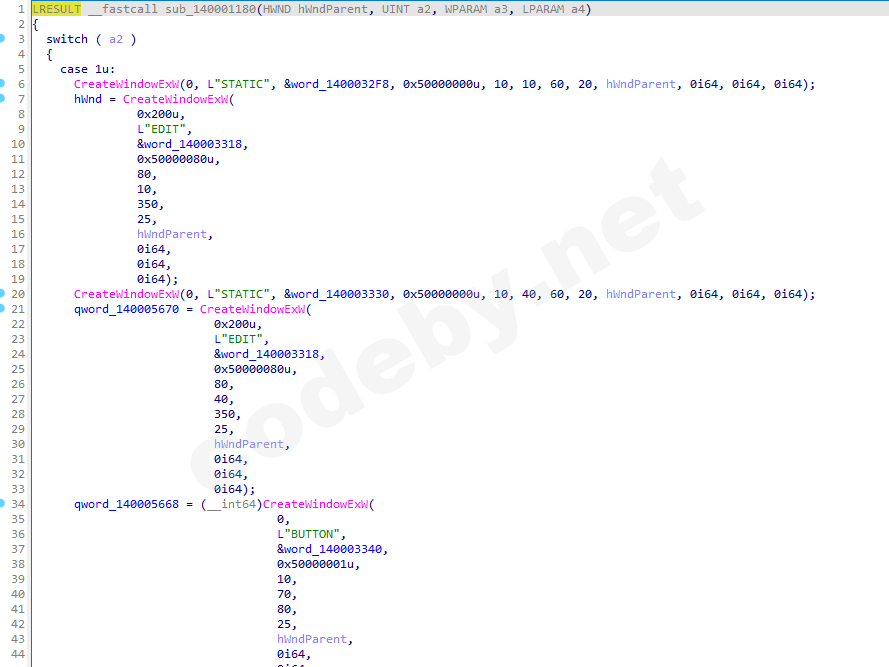The image size is (889, 667).
Task: Click opening brace on line 2
Action: pos(36,24)
